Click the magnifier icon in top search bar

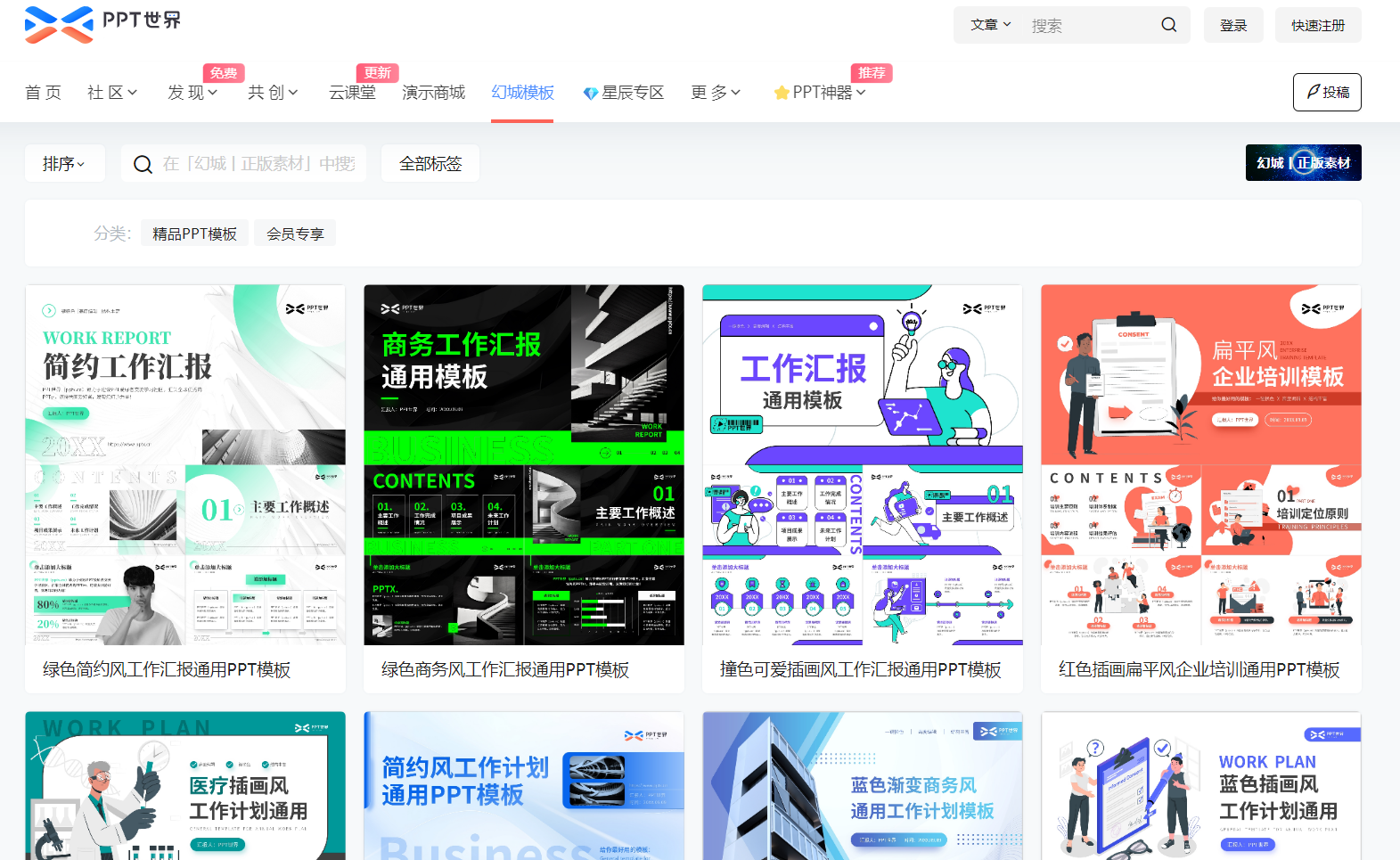[1169, 25]
